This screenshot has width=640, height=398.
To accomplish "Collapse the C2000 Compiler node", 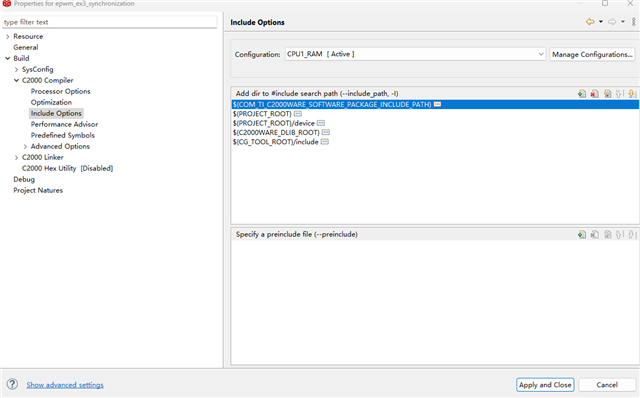I will pos(16,80).
